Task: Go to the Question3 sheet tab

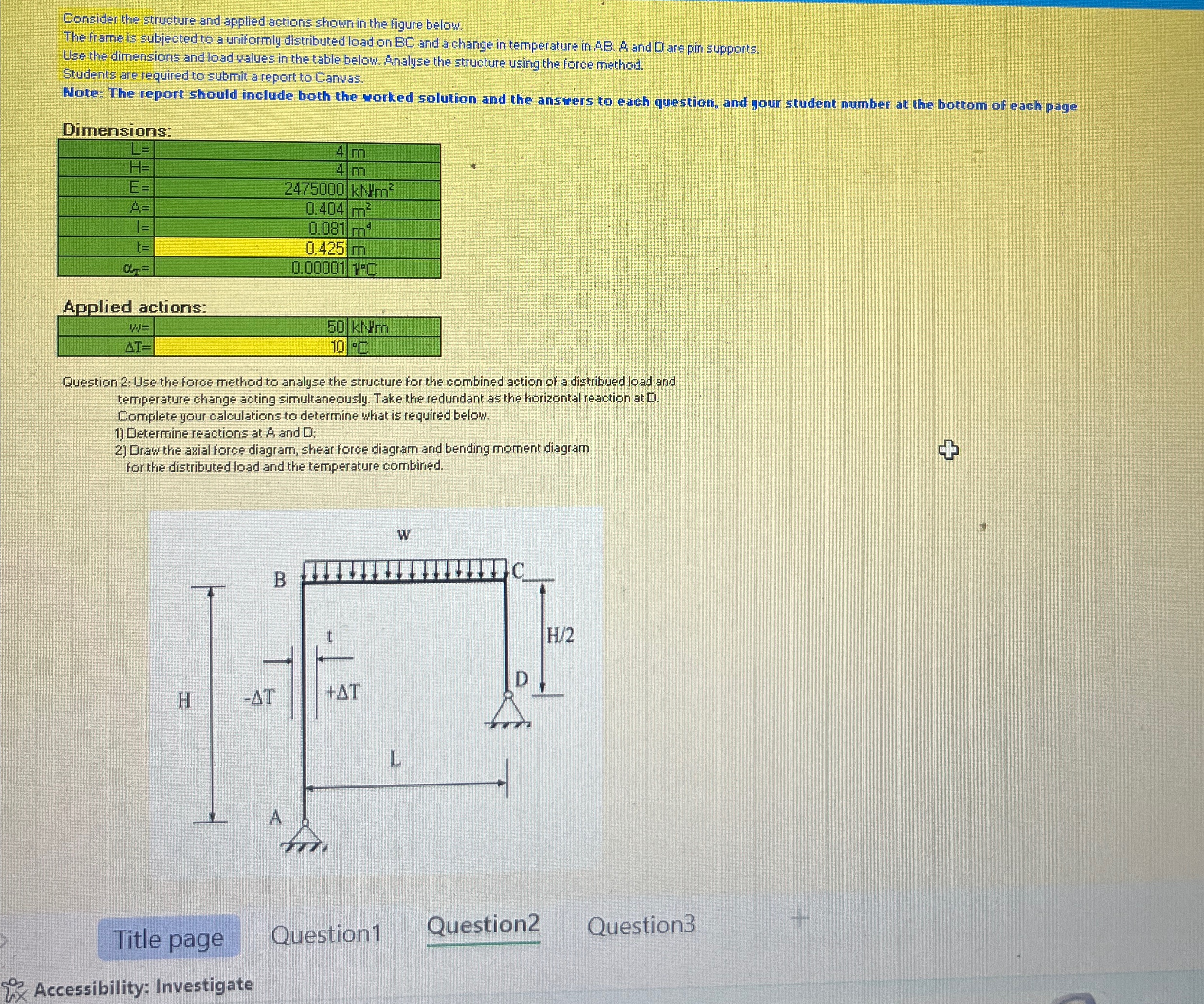Action: tap(641, 925)
